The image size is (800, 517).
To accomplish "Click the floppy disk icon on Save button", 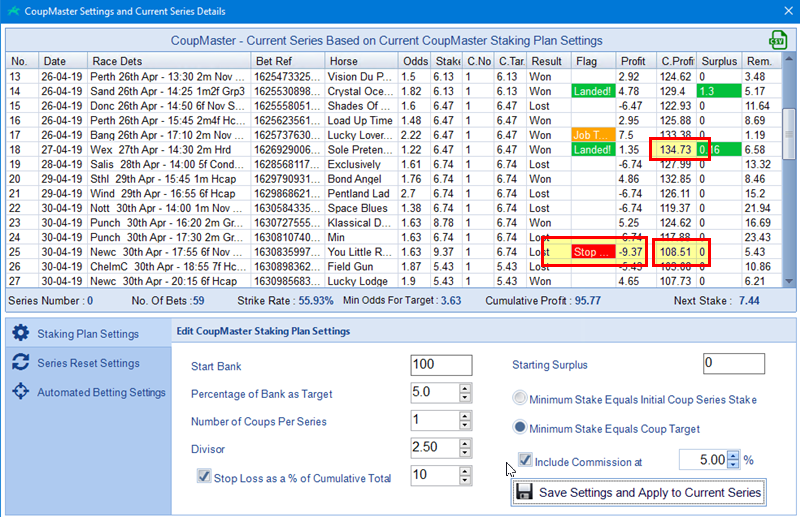I will tap(524, 492).
